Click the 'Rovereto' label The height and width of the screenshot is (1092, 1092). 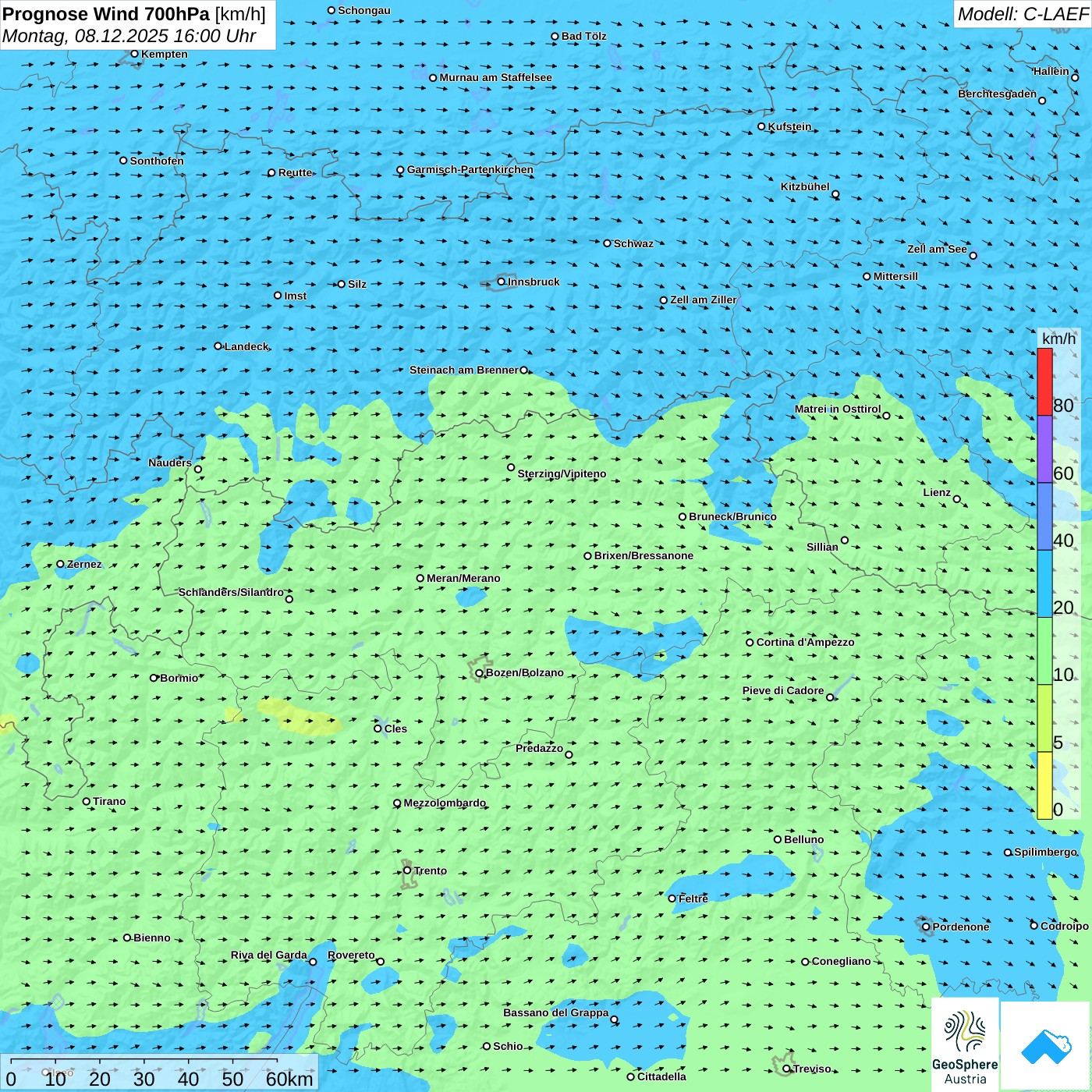click(351, 955)
